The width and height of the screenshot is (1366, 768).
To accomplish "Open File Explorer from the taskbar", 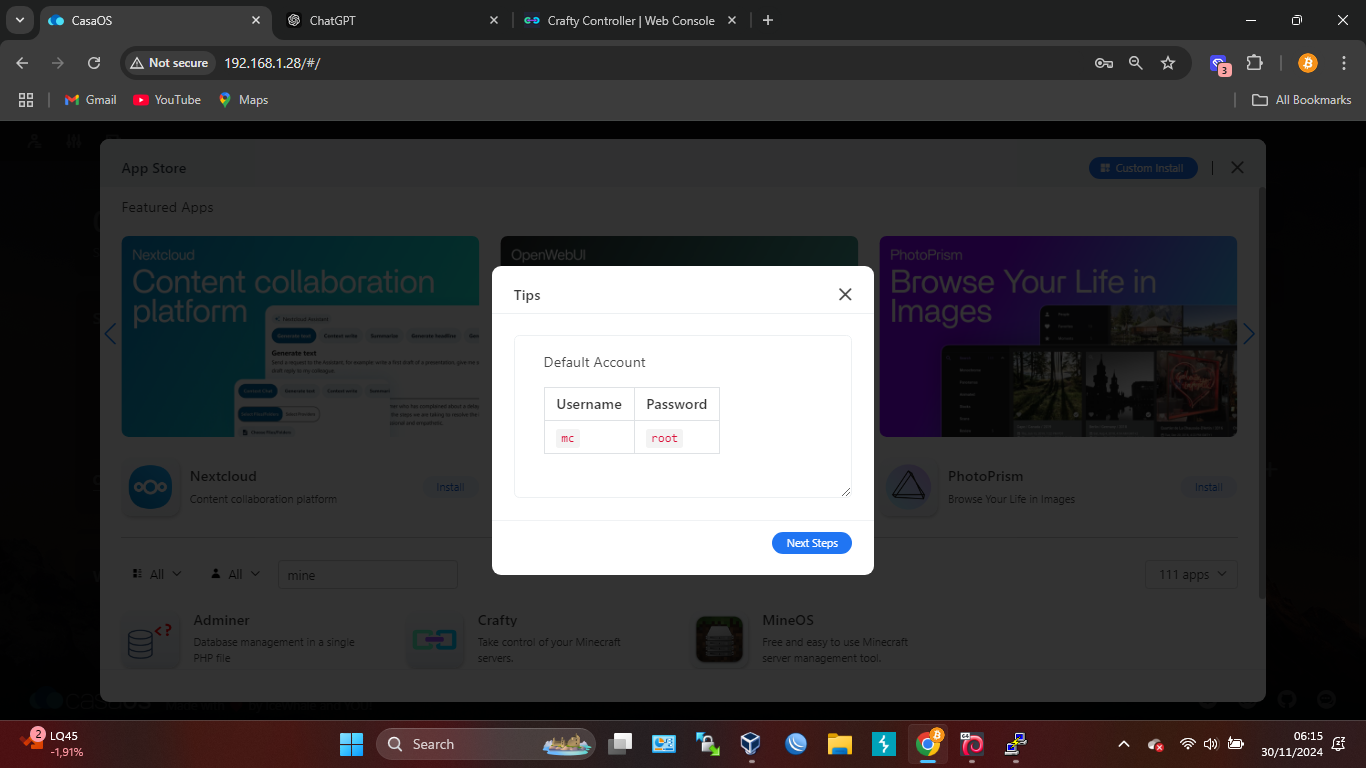I will click(x=839, y=744).
